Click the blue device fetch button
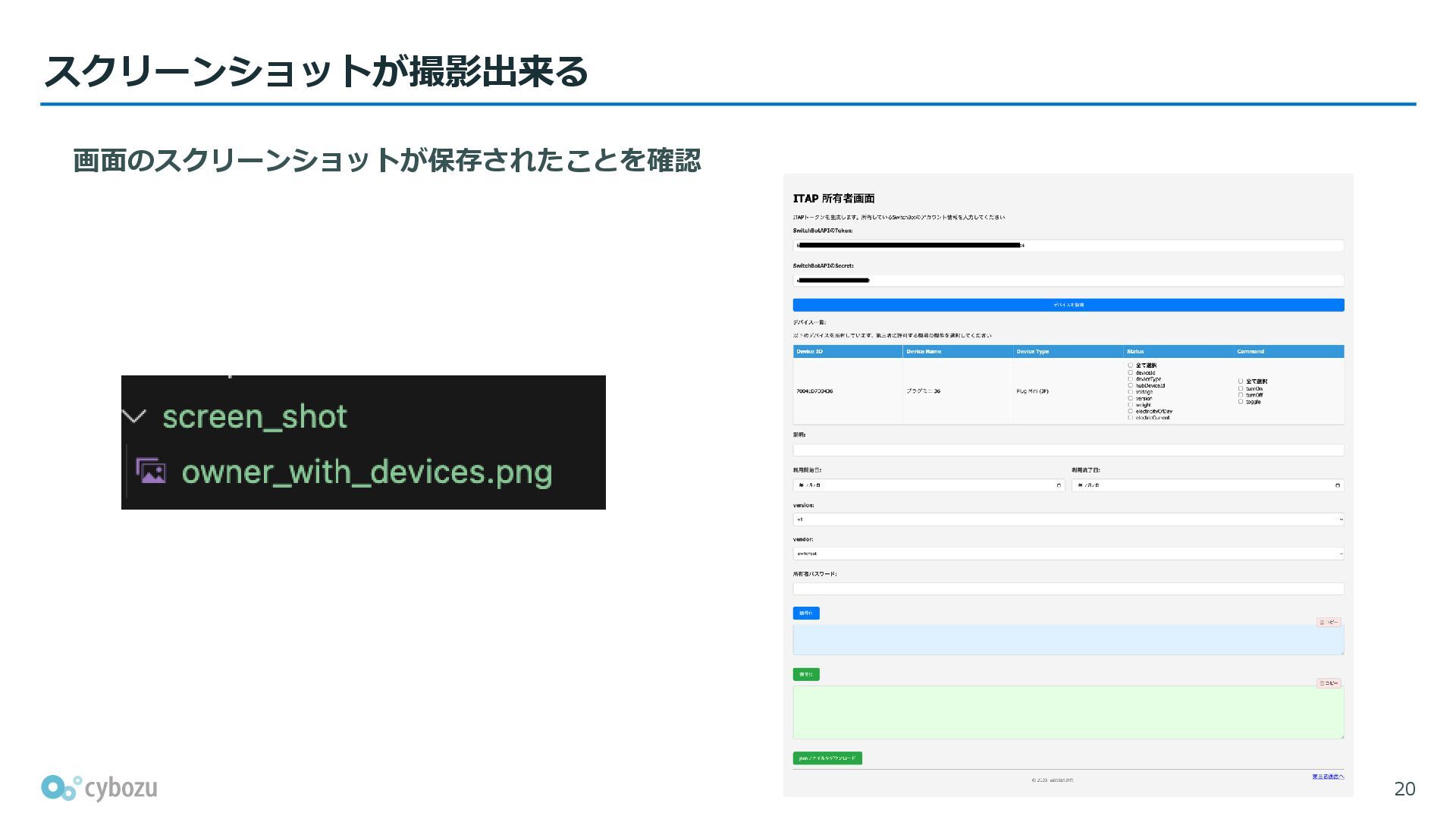This screenshot has height=819, width=1456. pos(1068,305)
